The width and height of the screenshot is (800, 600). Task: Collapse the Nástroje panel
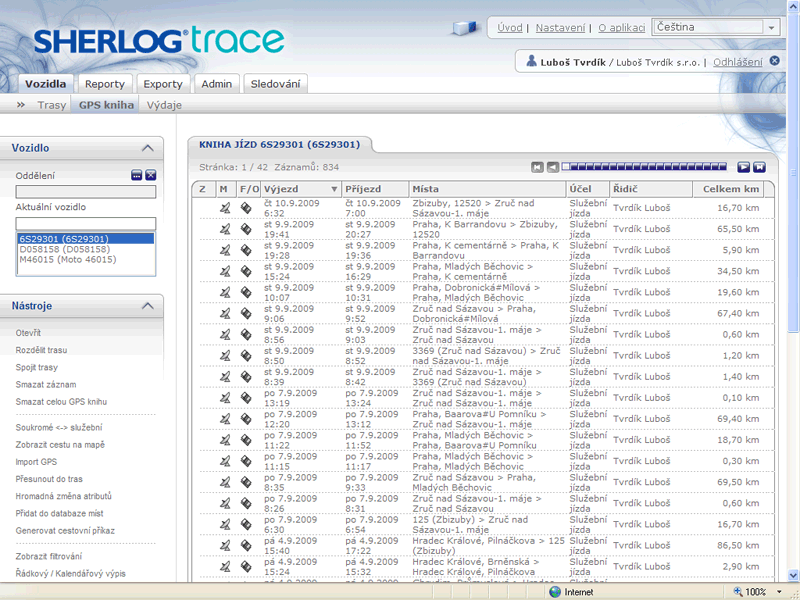pos(147,306)
